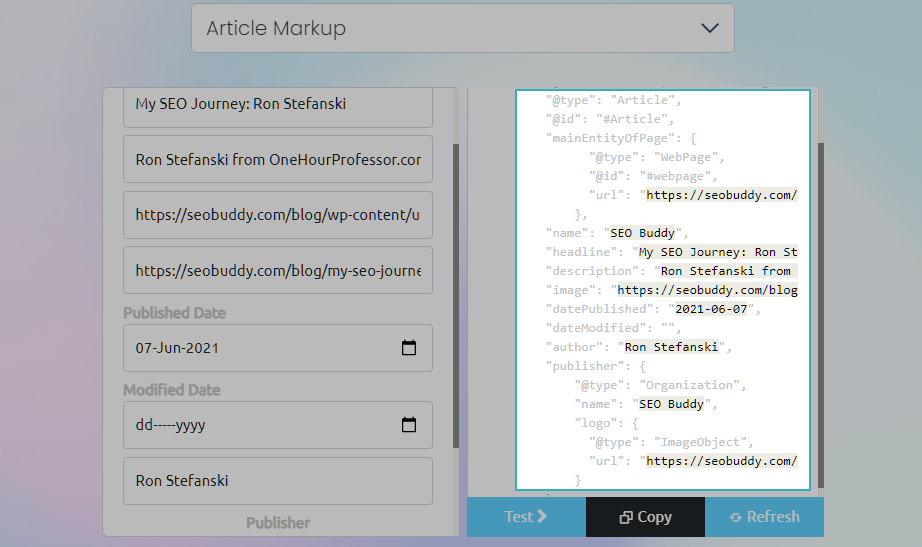The image size is (922, 547).
Task: Click the form panel vertical scrollbar
Action: point(456,296)
